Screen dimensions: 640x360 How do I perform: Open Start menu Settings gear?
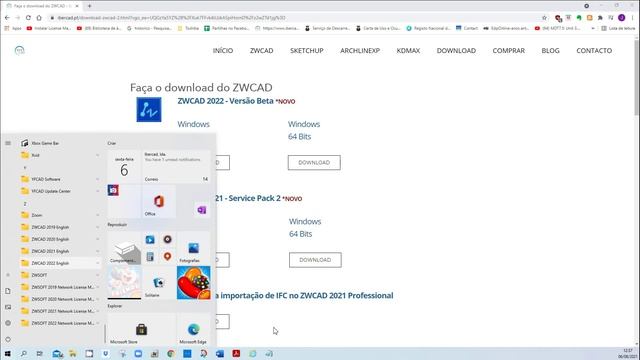(8, 323)
